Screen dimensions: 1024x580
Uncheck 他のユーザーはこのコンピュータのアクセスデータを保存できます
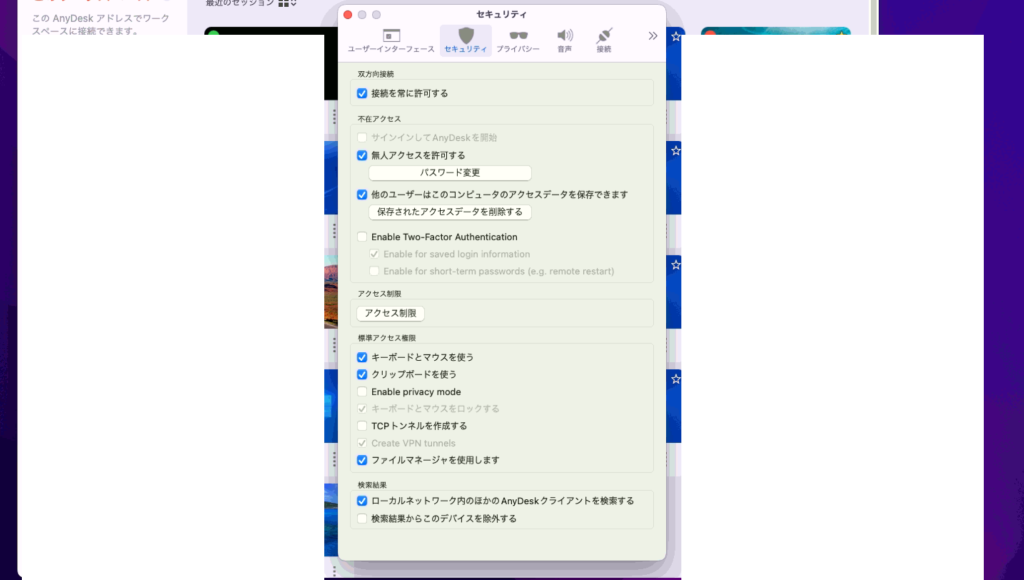pos(362,195)
